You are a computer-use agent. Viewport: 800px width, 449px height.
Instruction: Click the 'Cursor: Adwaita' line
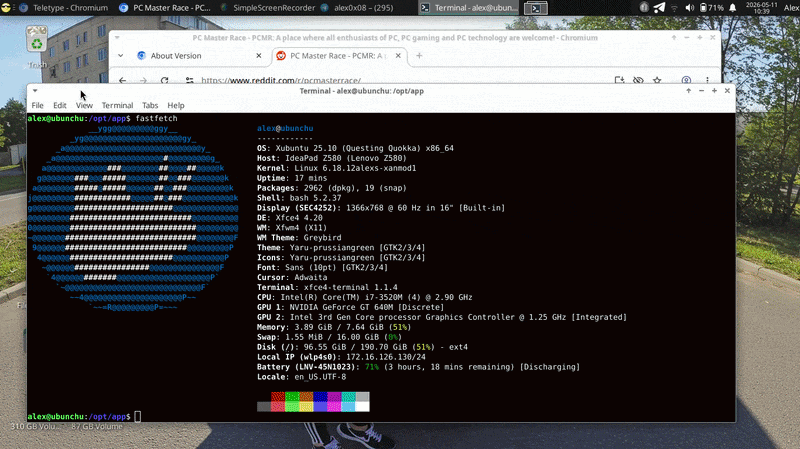coord(292,278)
